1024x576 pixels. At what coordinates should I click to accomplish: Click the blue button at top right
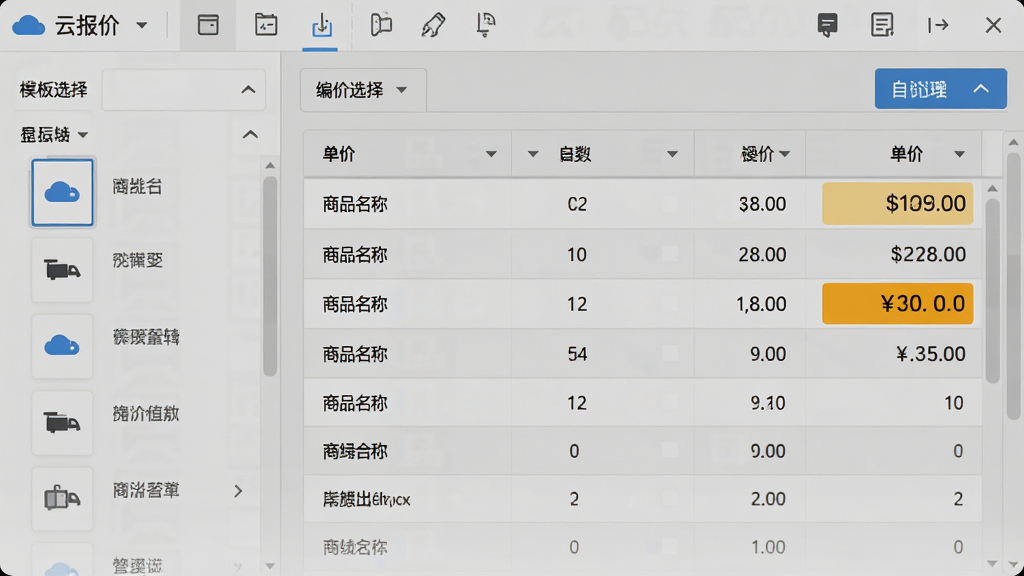coord(940,89)
